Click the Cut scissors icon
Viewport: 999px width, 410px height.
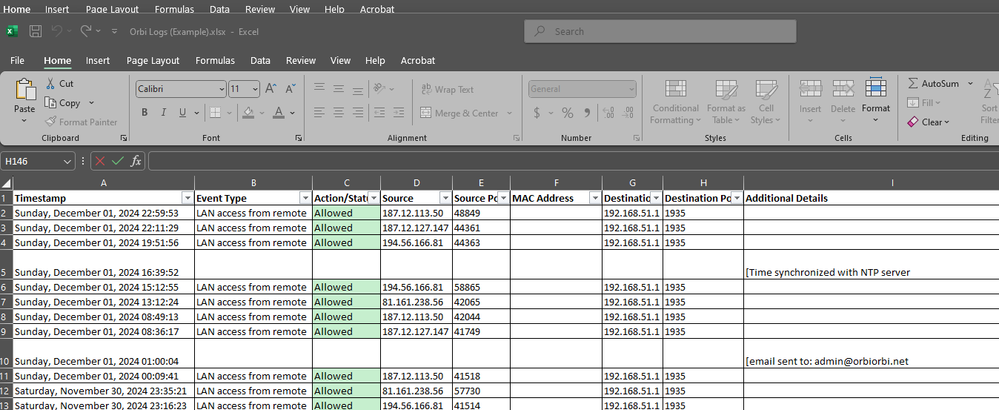click(50, 83)
